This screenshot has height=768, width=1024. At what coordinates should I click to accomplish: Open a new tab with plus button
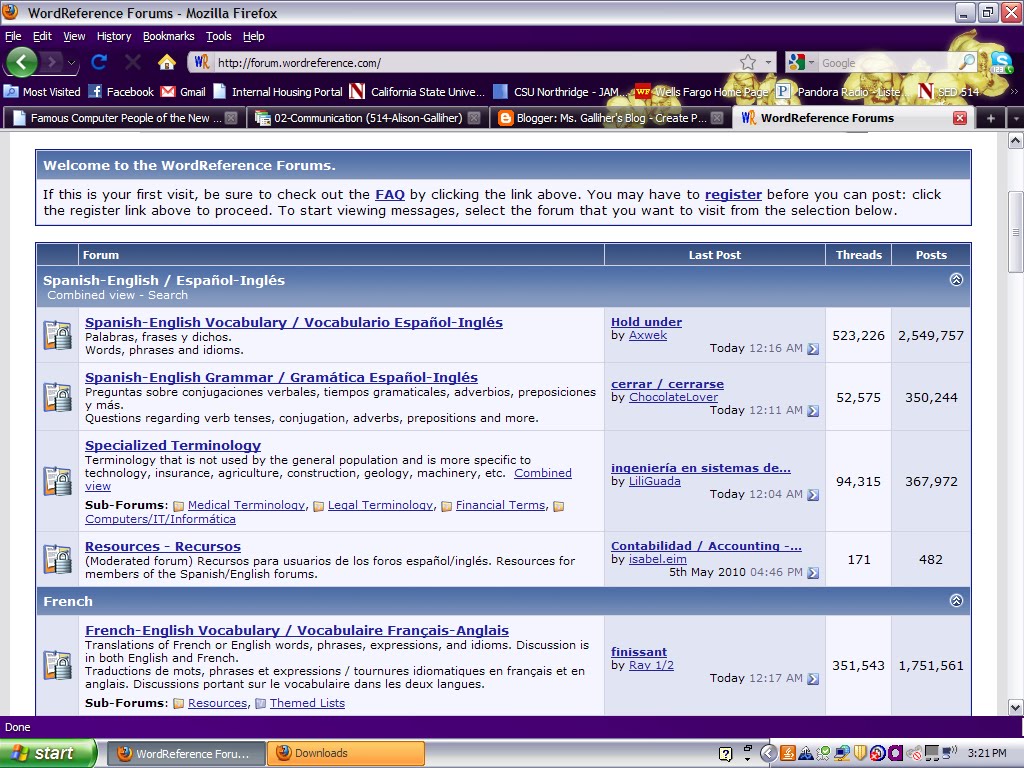pos(991,118)
